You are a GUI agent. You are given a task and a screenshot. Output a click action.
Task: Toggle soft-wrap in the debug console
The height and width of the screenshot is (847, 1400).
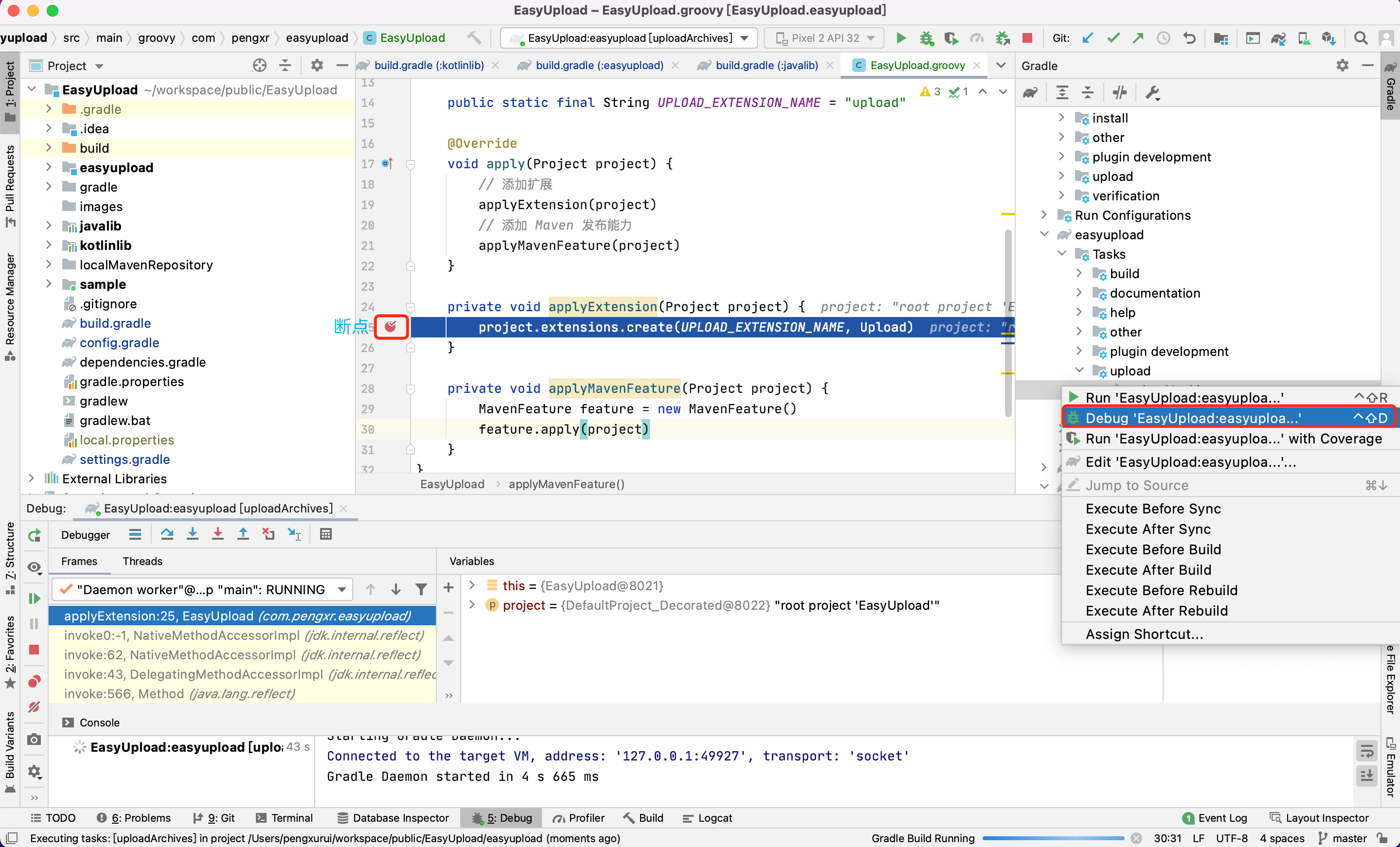[x=1367, y=751]
